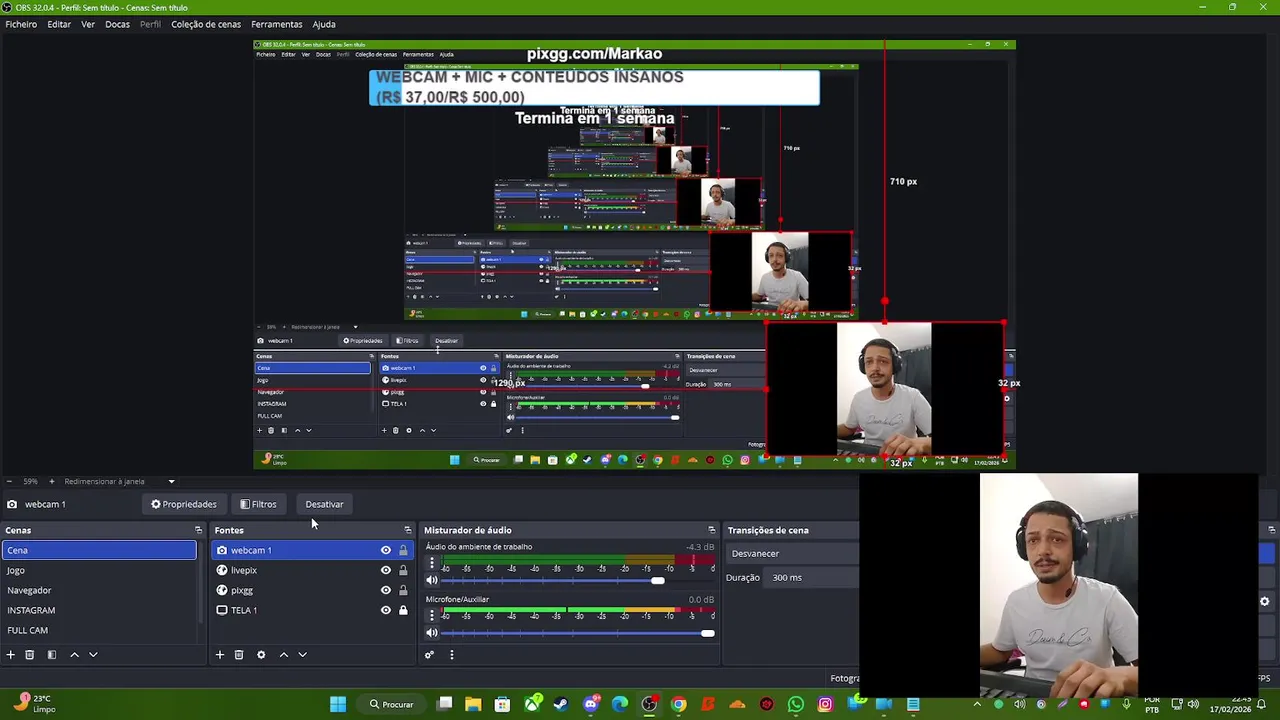1280x720 pixels.
Task: Open Google Chrome from the taskbar
Action: [679, 704]
